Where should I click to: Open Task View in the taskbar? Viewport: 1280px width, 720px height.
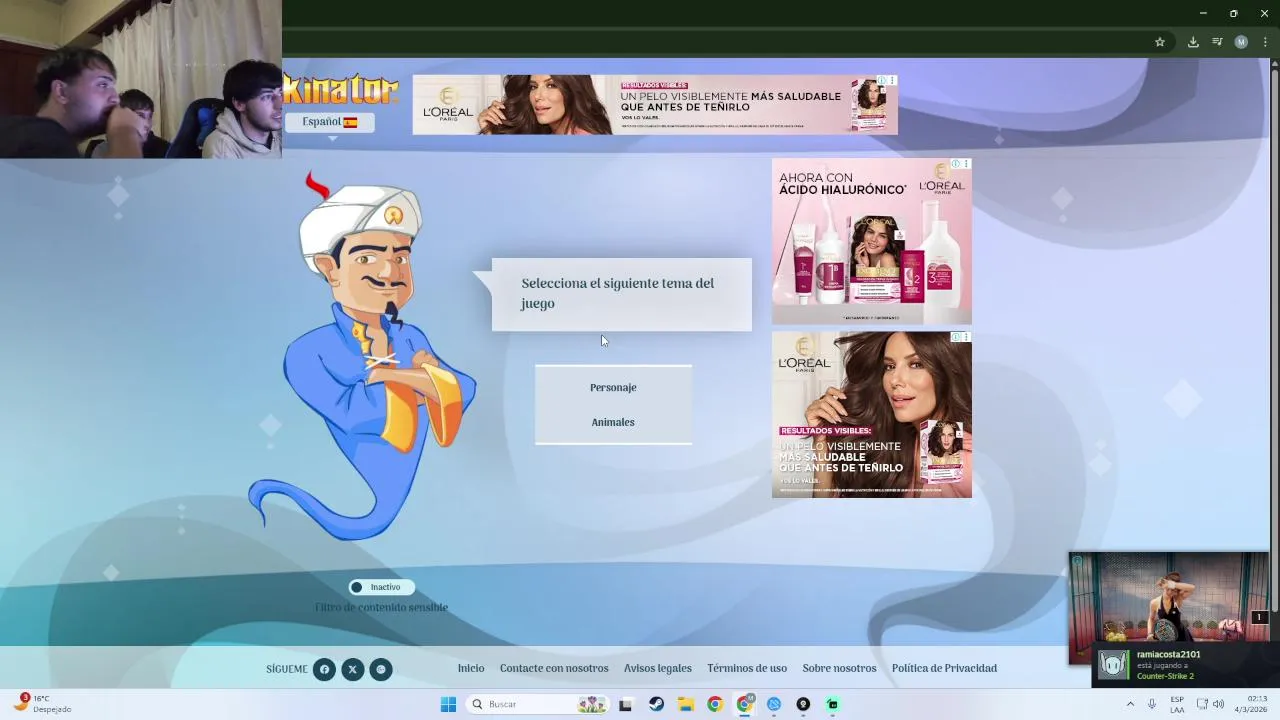coord(625,704)
